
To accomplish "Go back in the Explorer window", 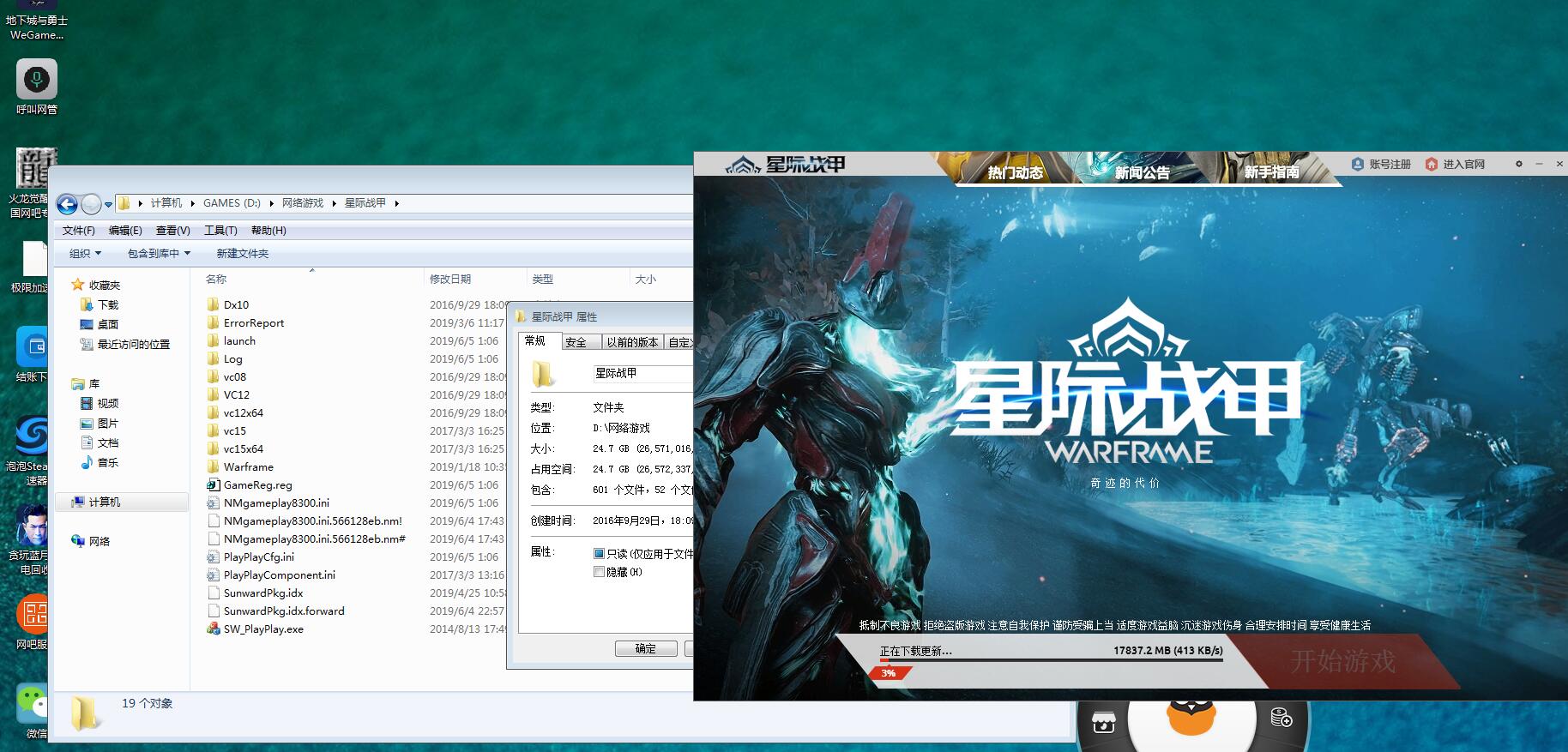I will pos(67,204).
